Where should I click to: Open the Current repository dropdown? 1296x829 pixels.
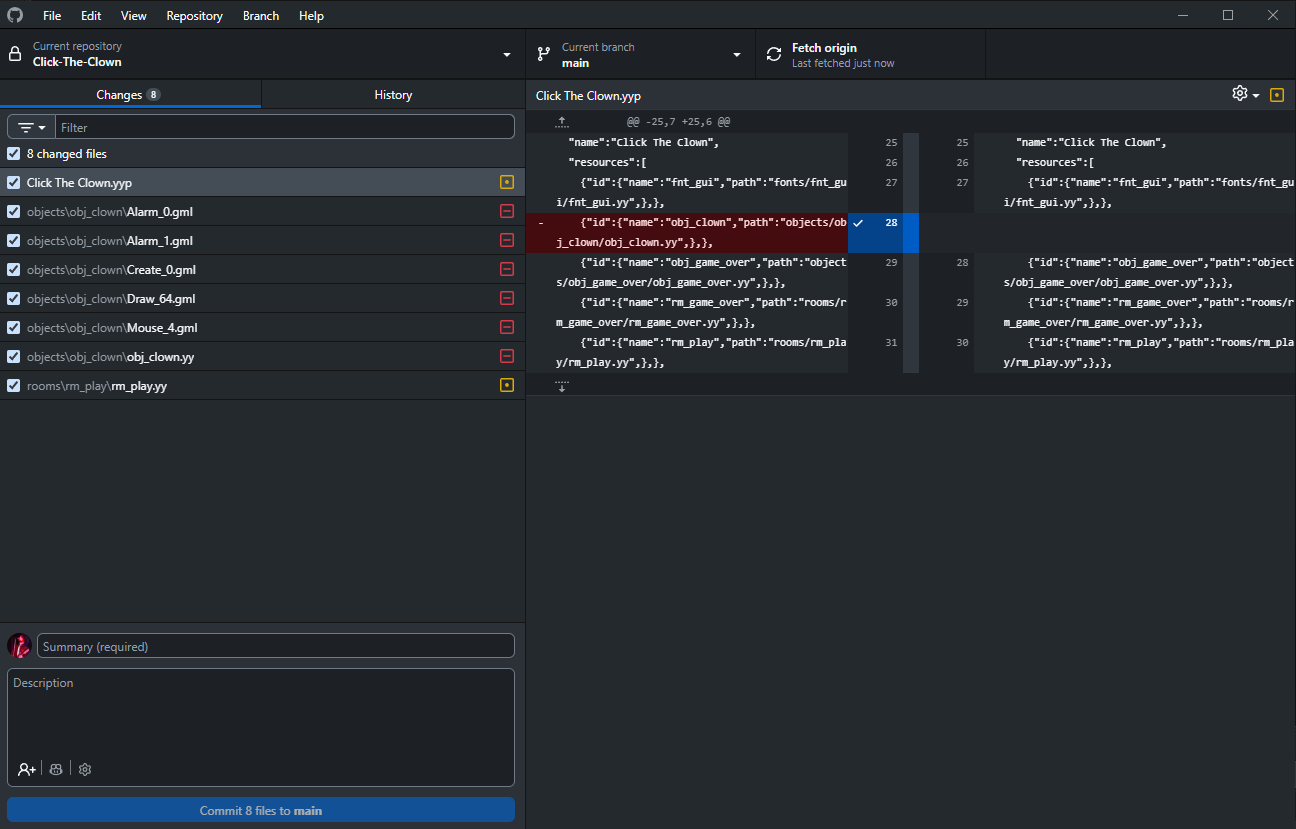coord(262,54)
